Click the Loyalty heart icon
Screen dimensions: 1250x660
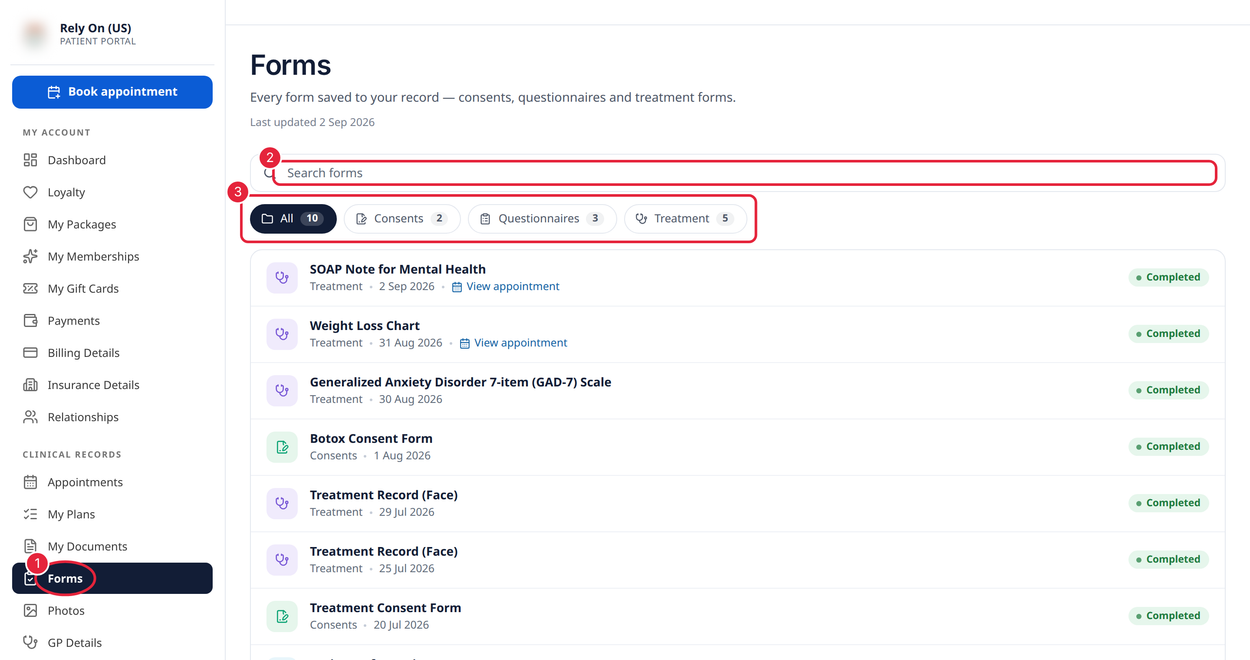30,192
